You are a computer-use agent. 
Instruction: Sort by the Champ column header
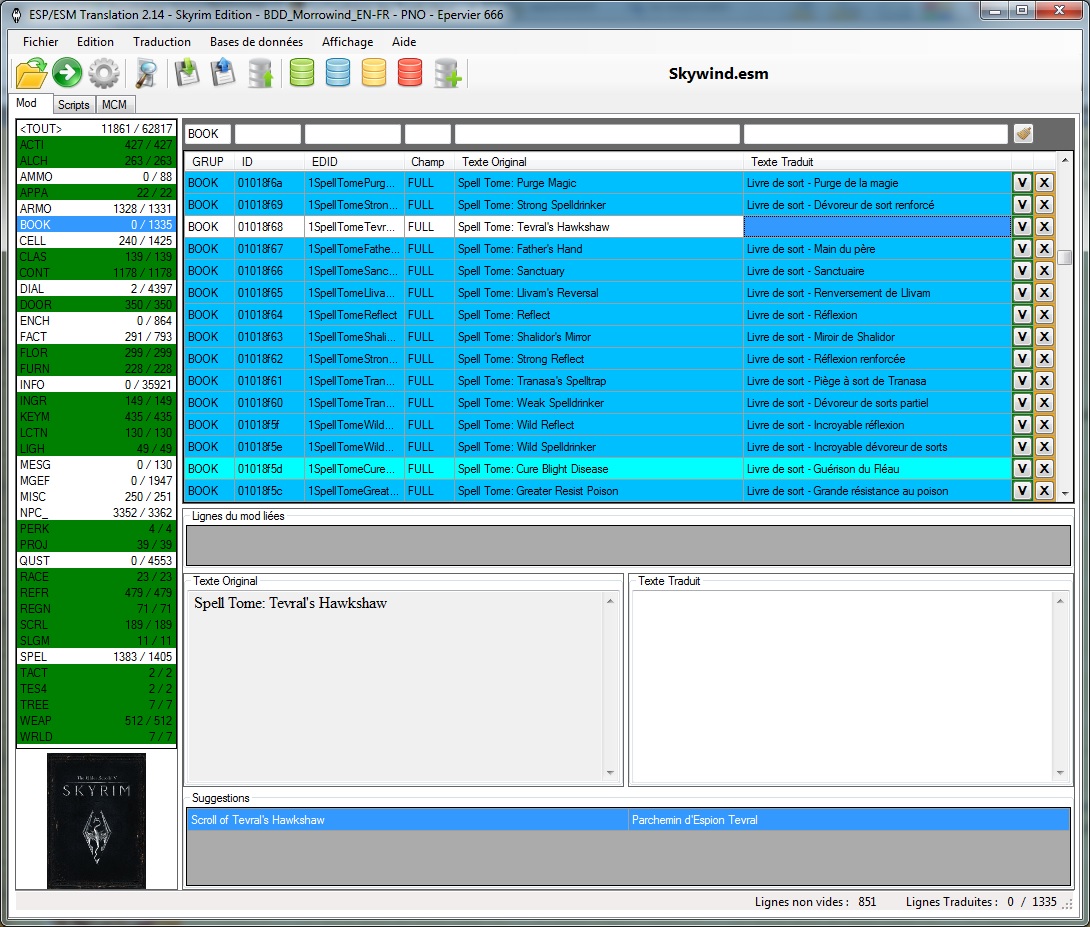(428, 162)
